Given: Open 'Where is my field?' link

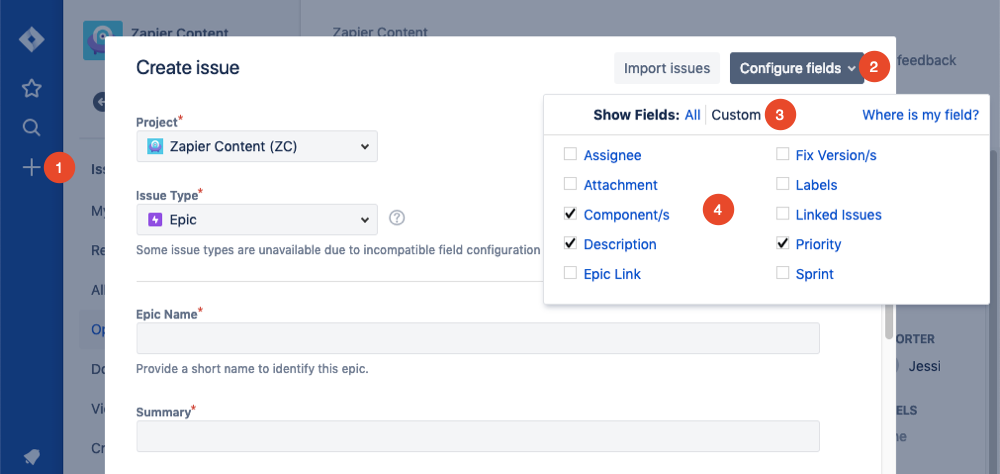Looking at the screenshot, I should (x=920, y=115).
